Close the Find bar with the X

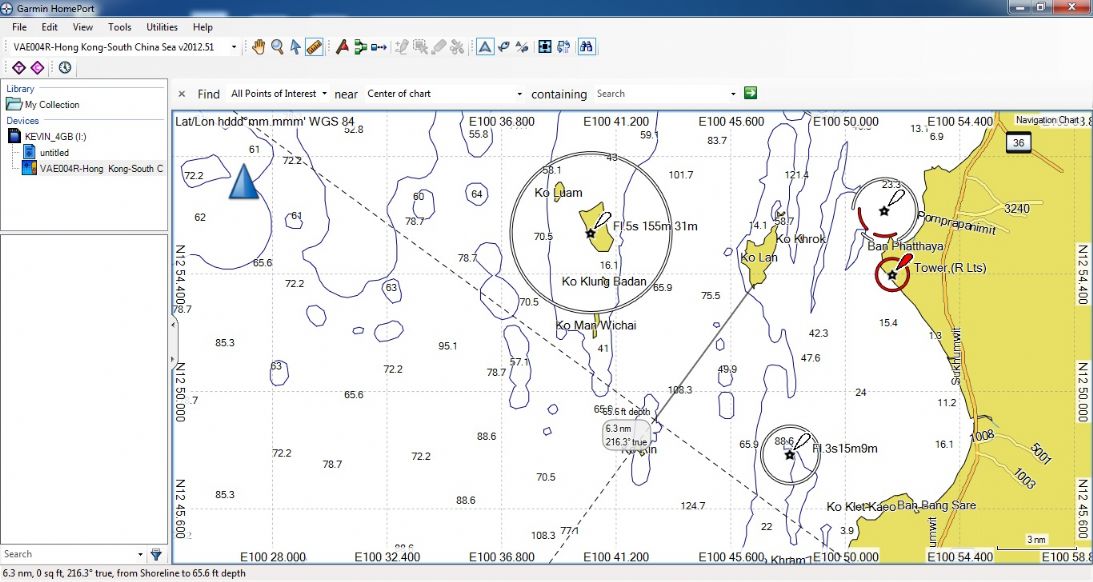tap(182, 94)
